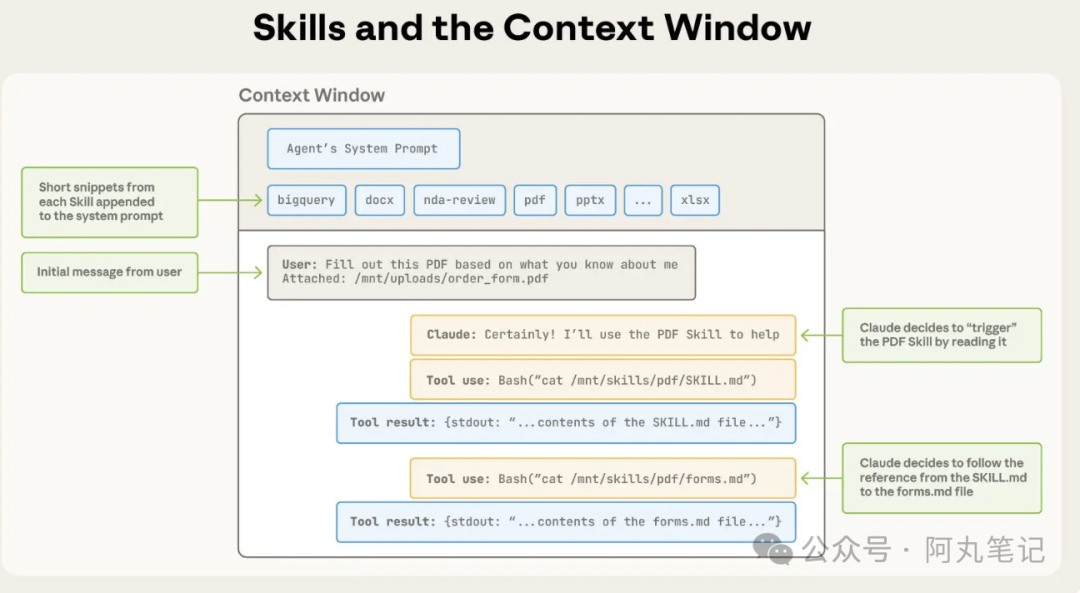This screenshot has height=593, width=1080.
Task: Click the 'Context Window' heading
Action: click(311, 96)
